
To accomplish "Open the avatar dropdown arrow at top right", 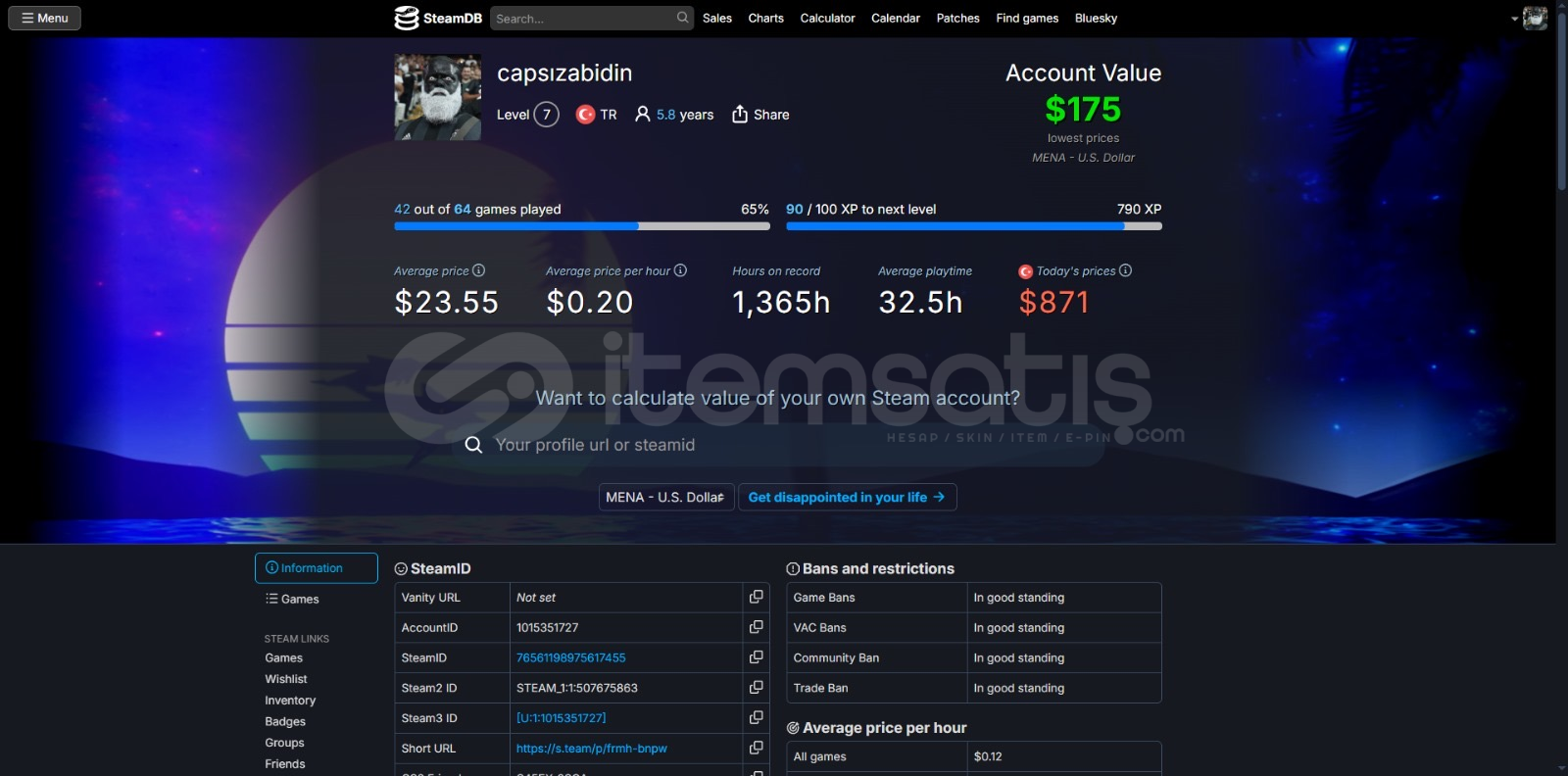I will [1514, 19].
